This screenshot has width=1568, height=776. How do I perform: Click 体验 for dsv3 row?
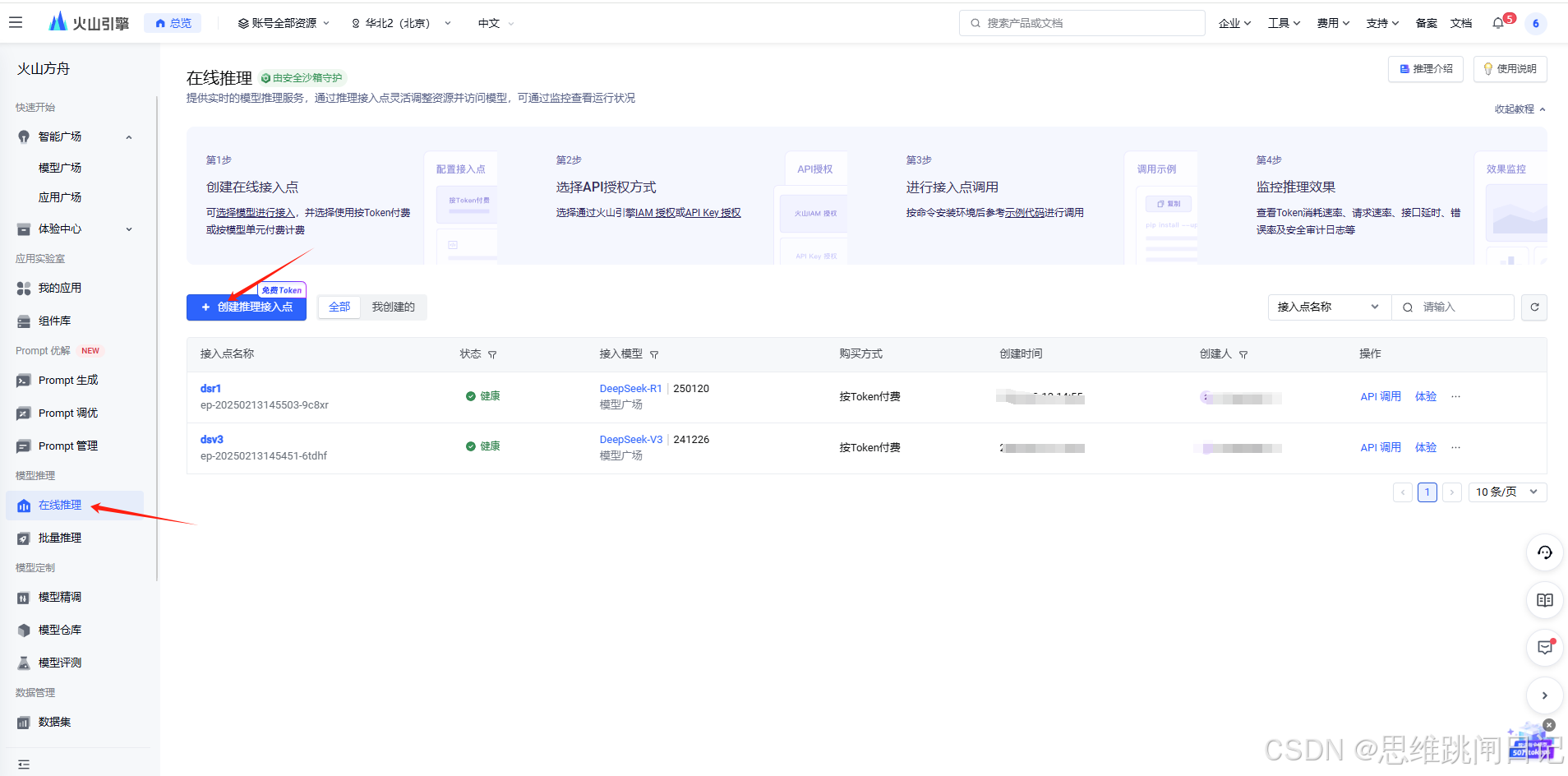point(1426,448)
